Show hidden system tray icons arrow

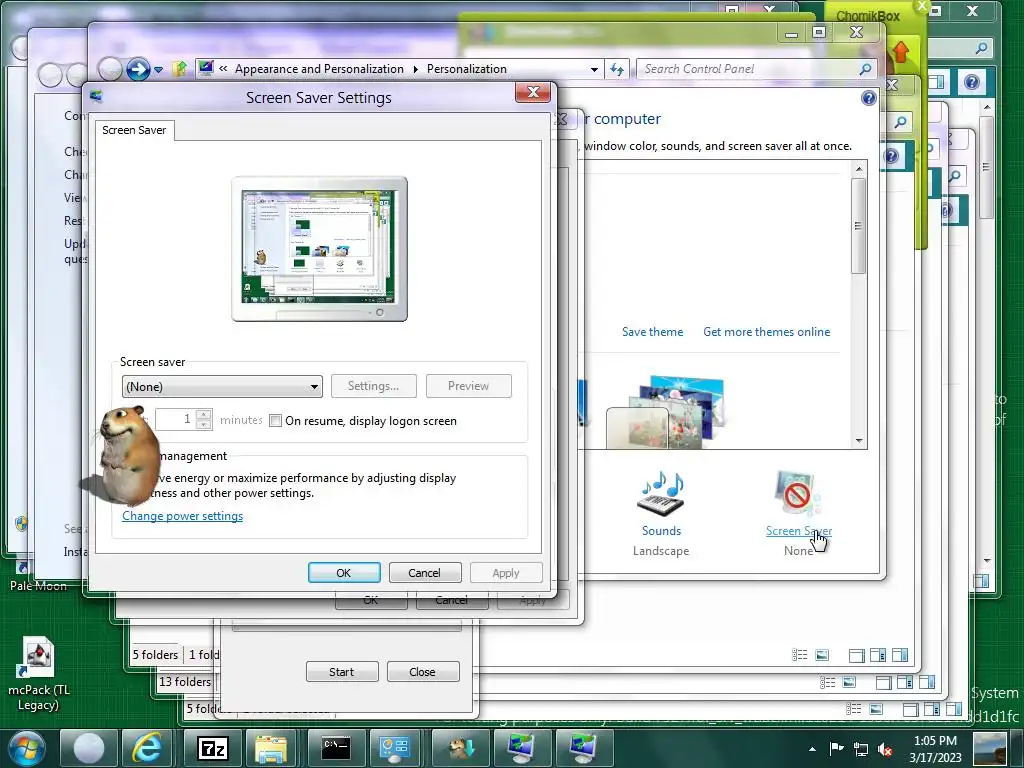[x=812, y=749]
